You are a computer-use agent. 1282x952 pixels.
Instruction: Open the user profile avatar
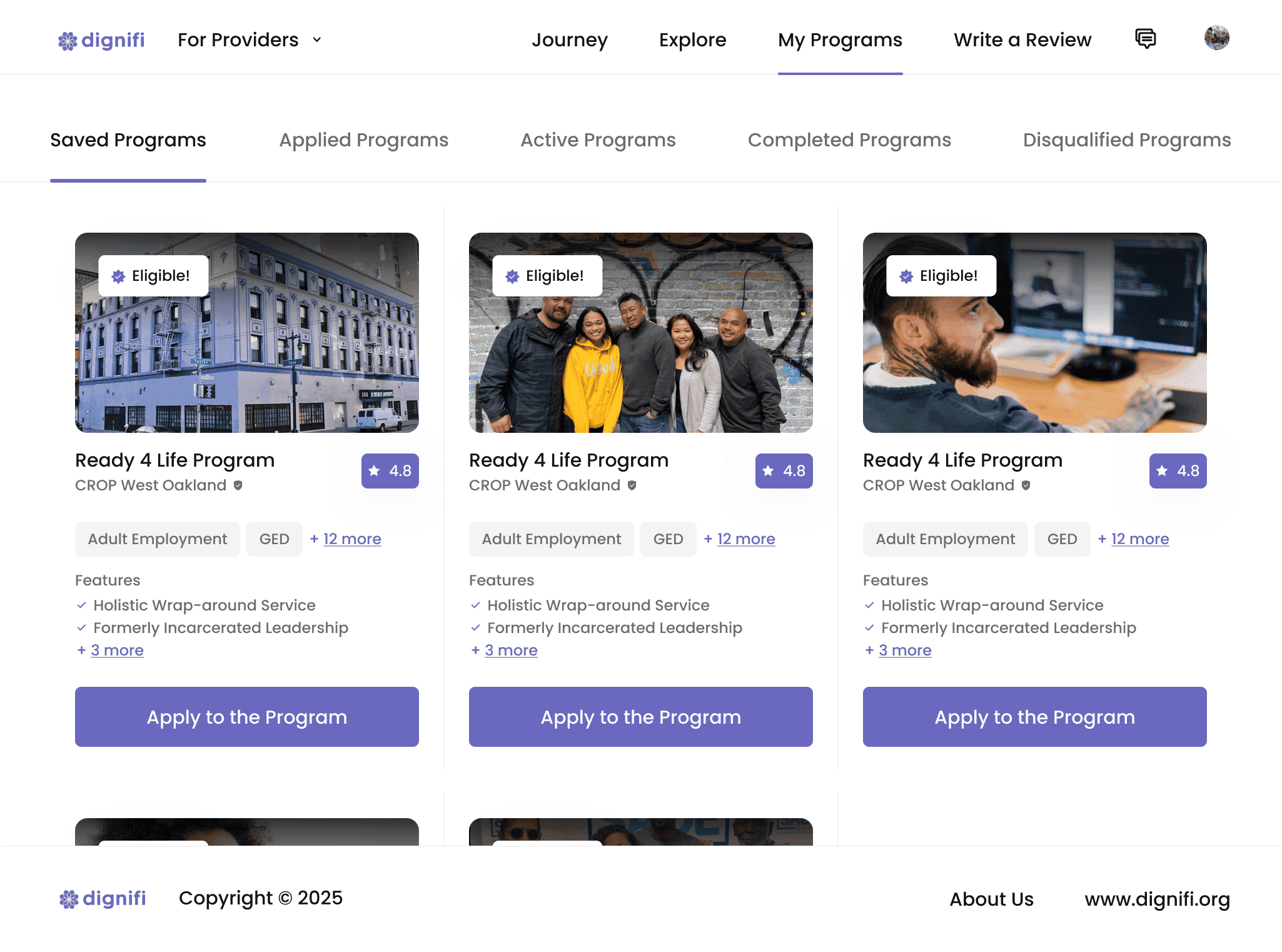pos(1216,38)
